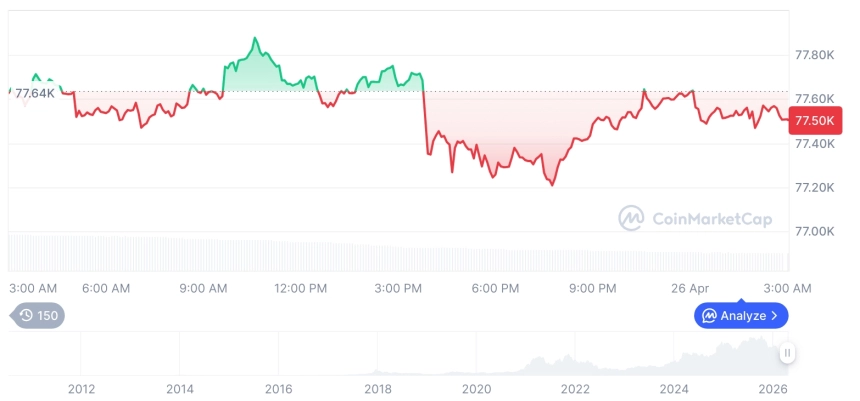Click the red 77.50K current price tag
Image resolution: width=860 pixels, height=401 pixels.
click(813, 121)
